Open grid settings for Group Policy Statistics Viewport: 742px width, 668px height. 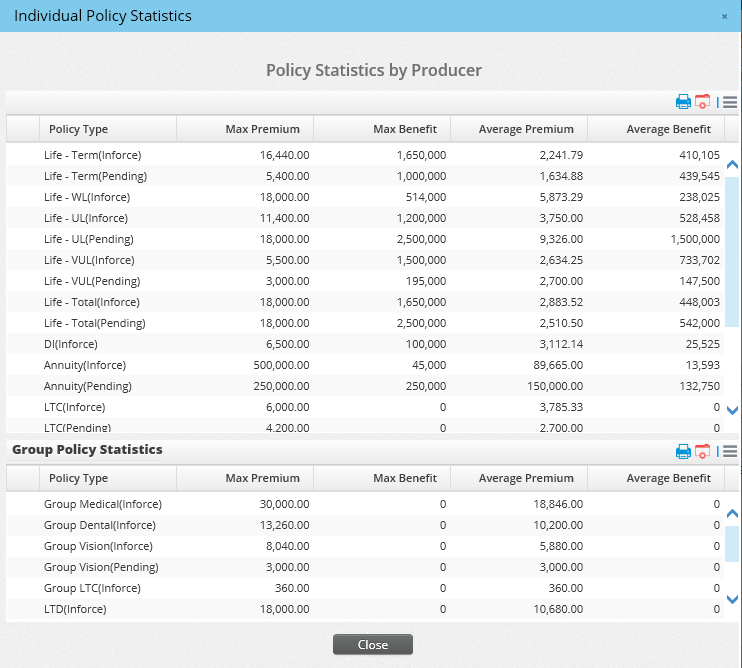pyautogui.click(x=703, y=451)
